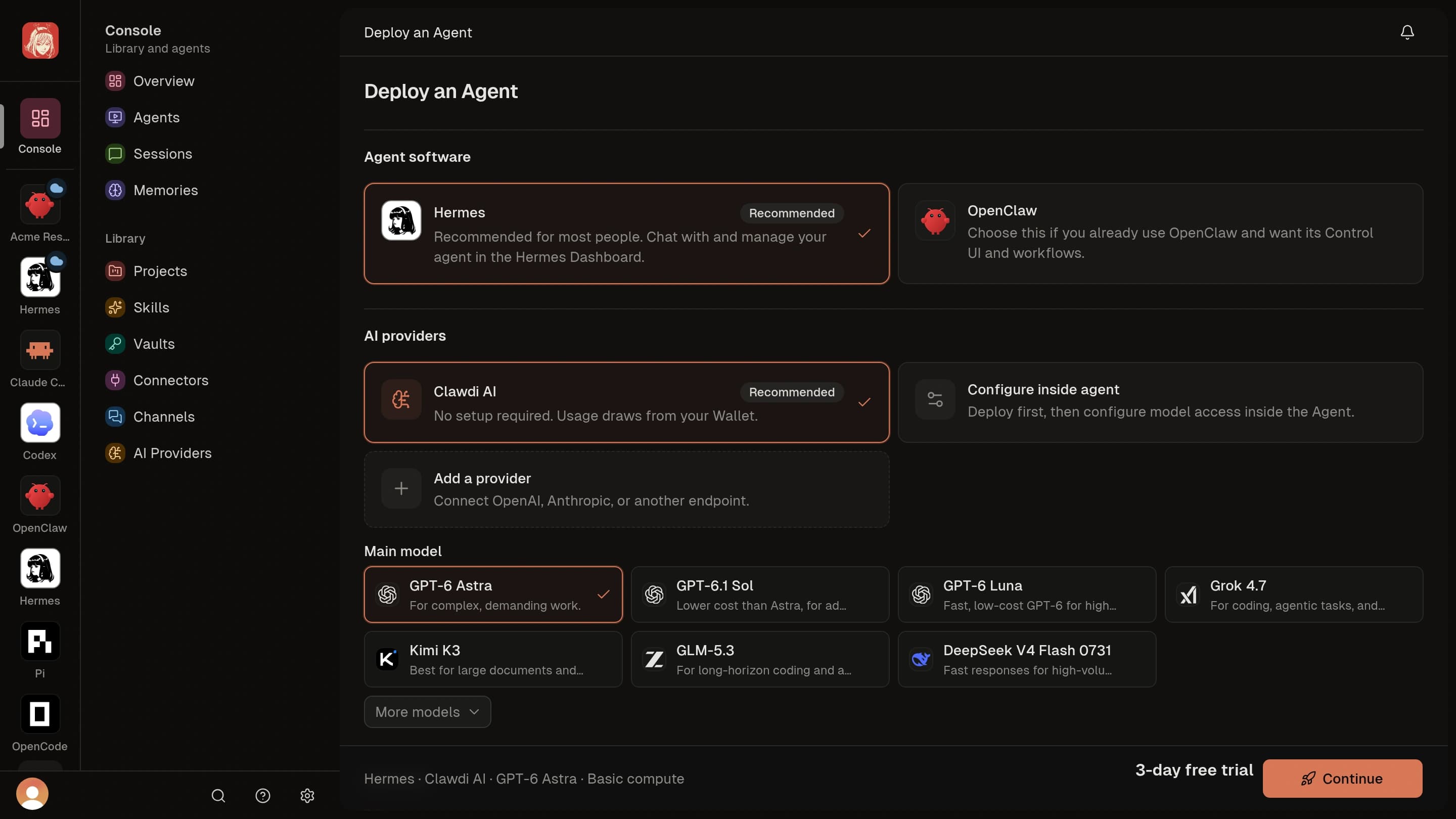Open the help question-mark icon
Screen dimensions: 1456x819
pos(263,796)
